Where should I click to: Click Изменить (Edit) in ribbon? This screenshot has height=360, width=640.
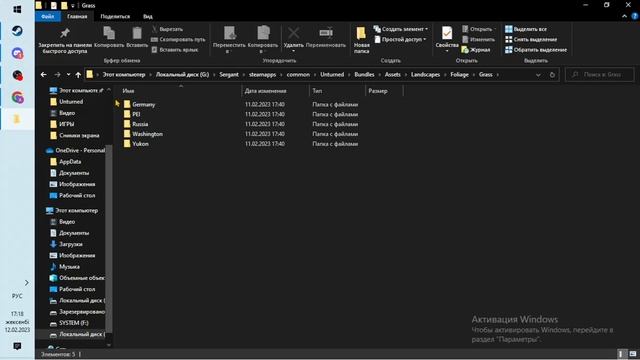point(478,40)
